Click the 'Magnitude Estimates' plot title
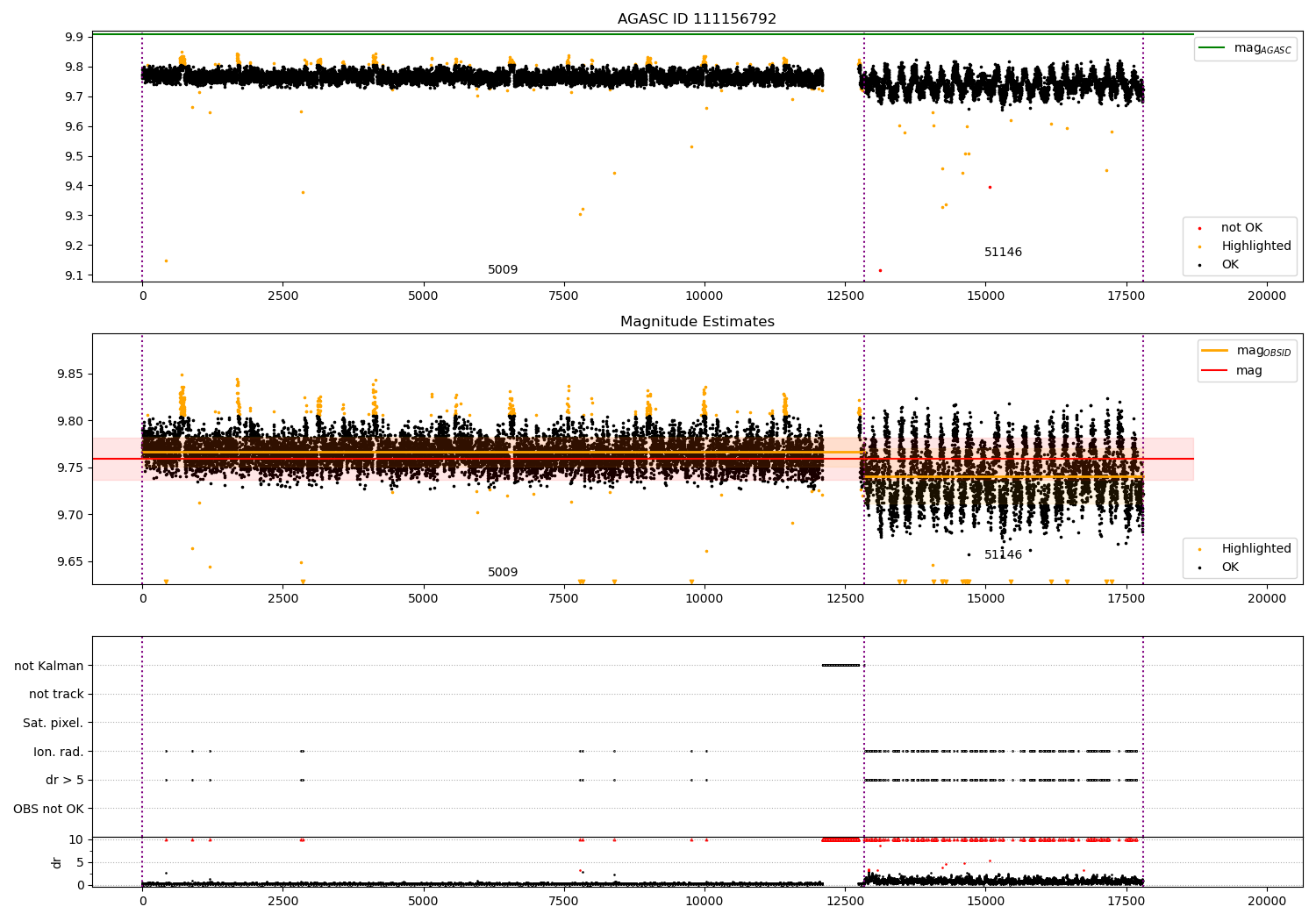Viewport: 1316px width, 921px height. [697, 322]
